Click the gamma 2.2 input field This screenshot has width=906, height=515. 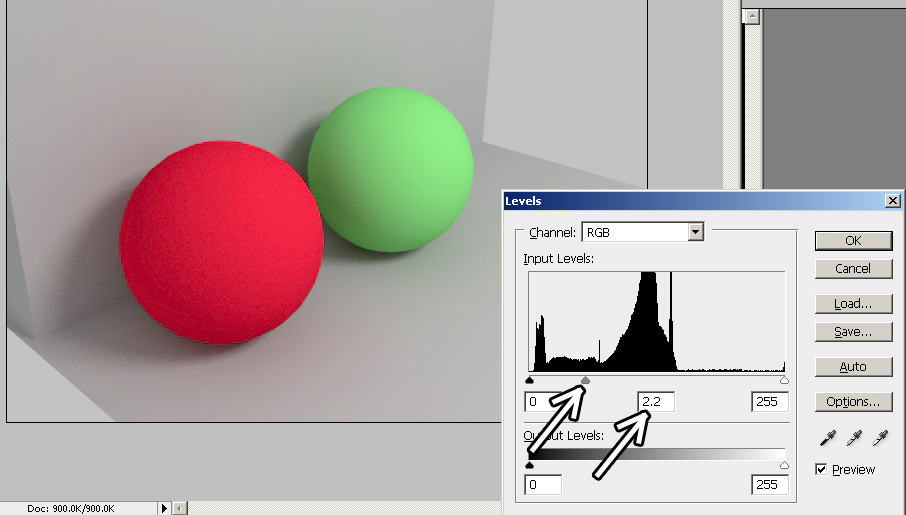coord(656,402)
